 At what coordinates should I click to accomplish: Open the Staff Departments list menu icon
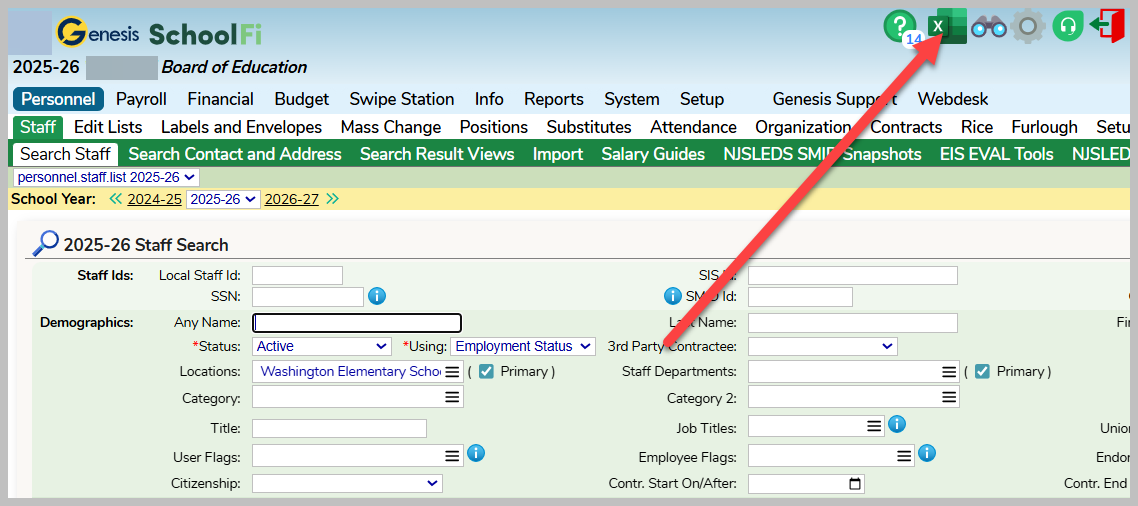tap(949, 372)
